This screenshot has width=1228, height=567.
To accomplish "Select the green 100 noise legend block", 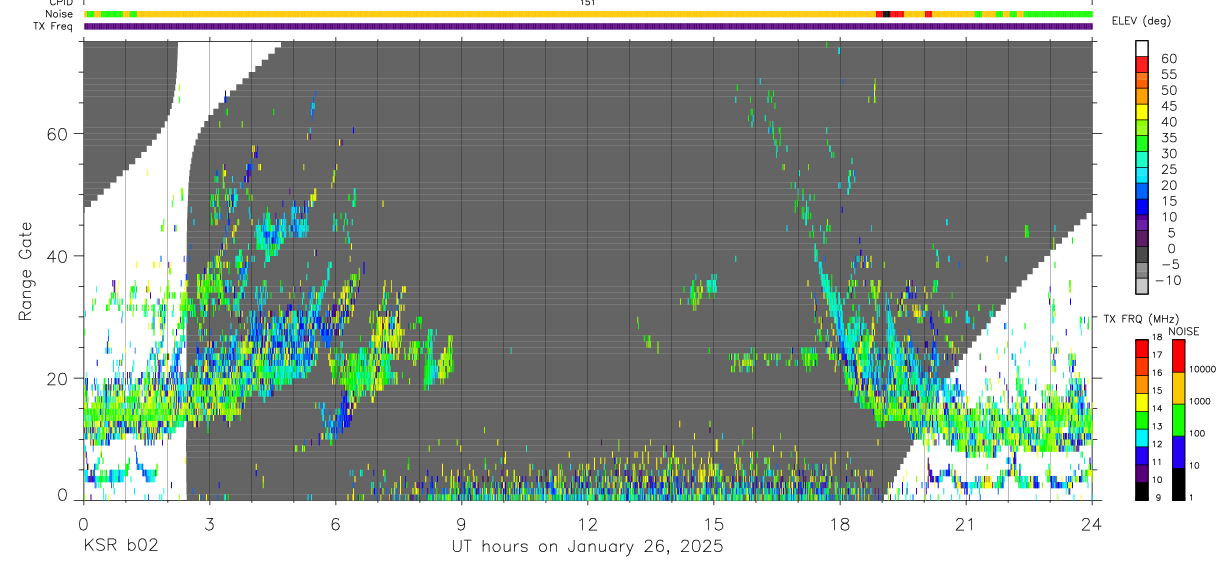I will (x=1178, y=420).
